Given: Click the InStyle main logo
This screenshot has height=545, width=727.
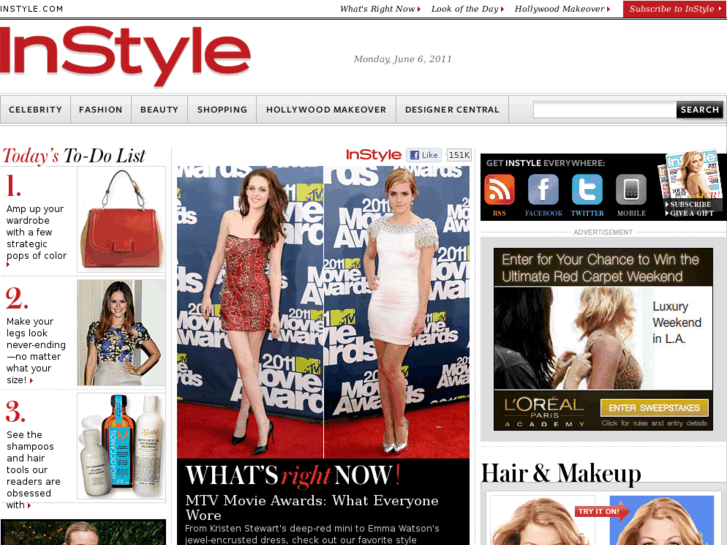Looking at the screenshot, I should [x=125, y=56].
